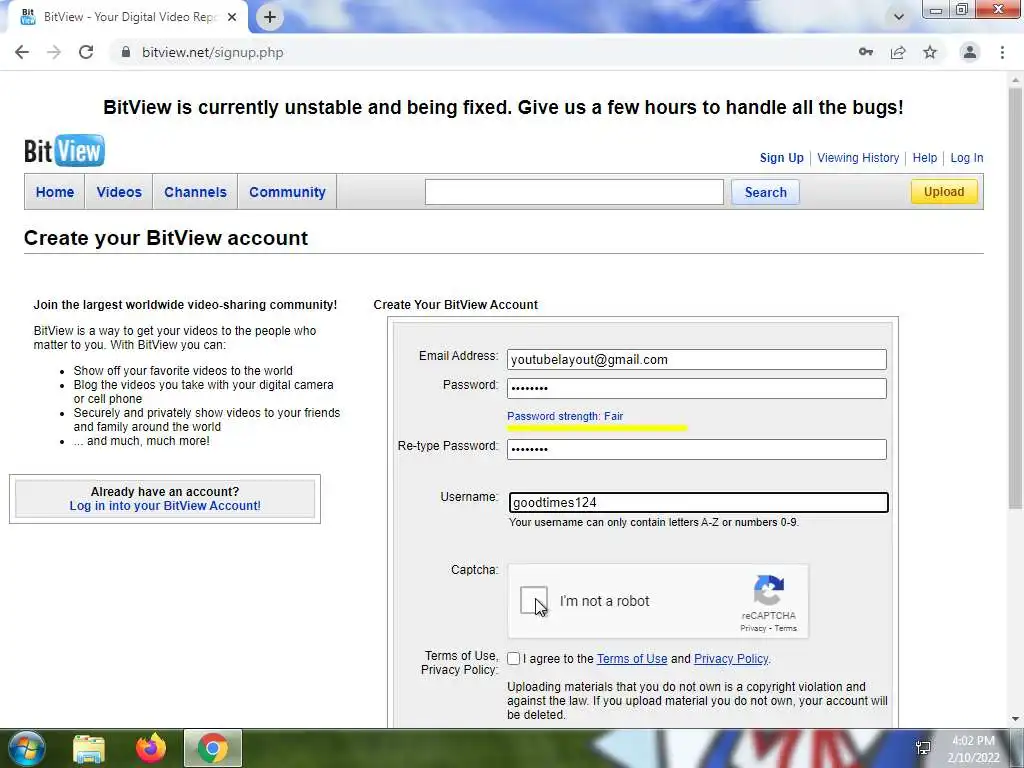Open the Terms of Use link
Viewport: 1024px width, 768px height.
632,659
